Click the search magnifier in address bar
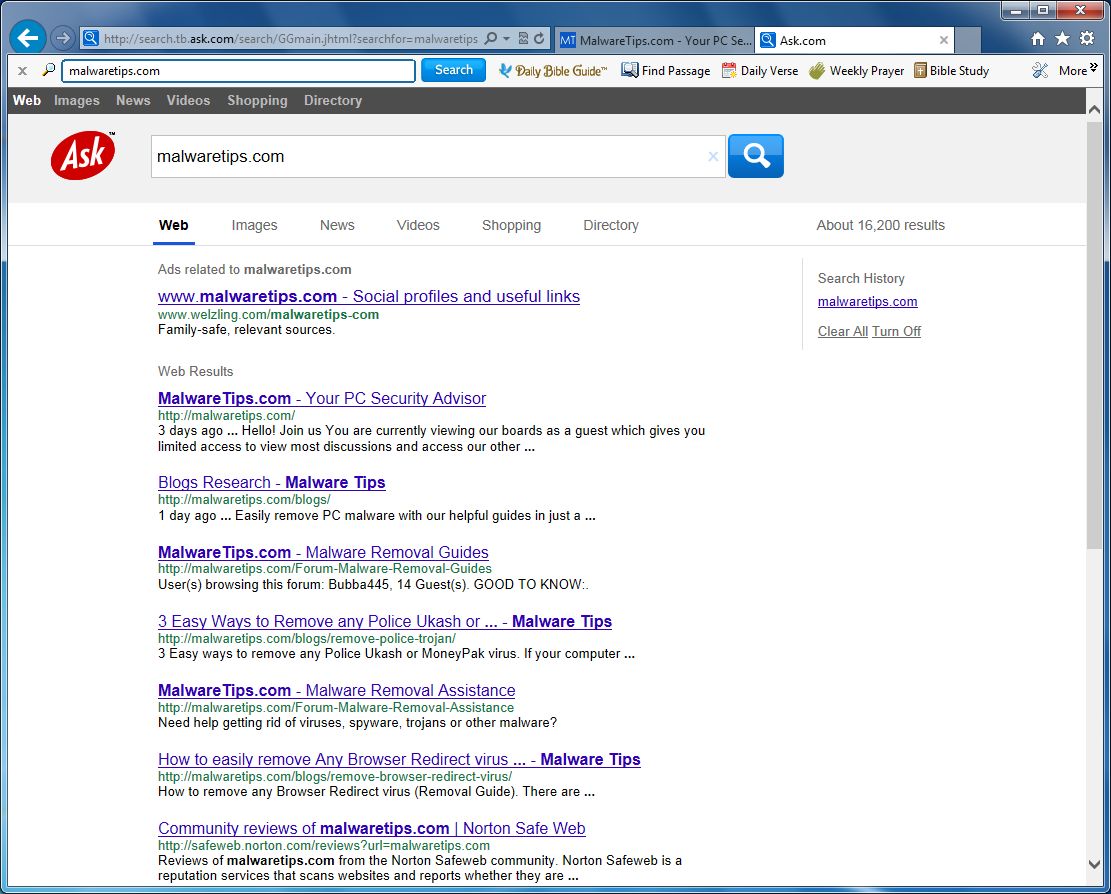The width and height of the screenshot is (1111, 894). tap(490, 38)
